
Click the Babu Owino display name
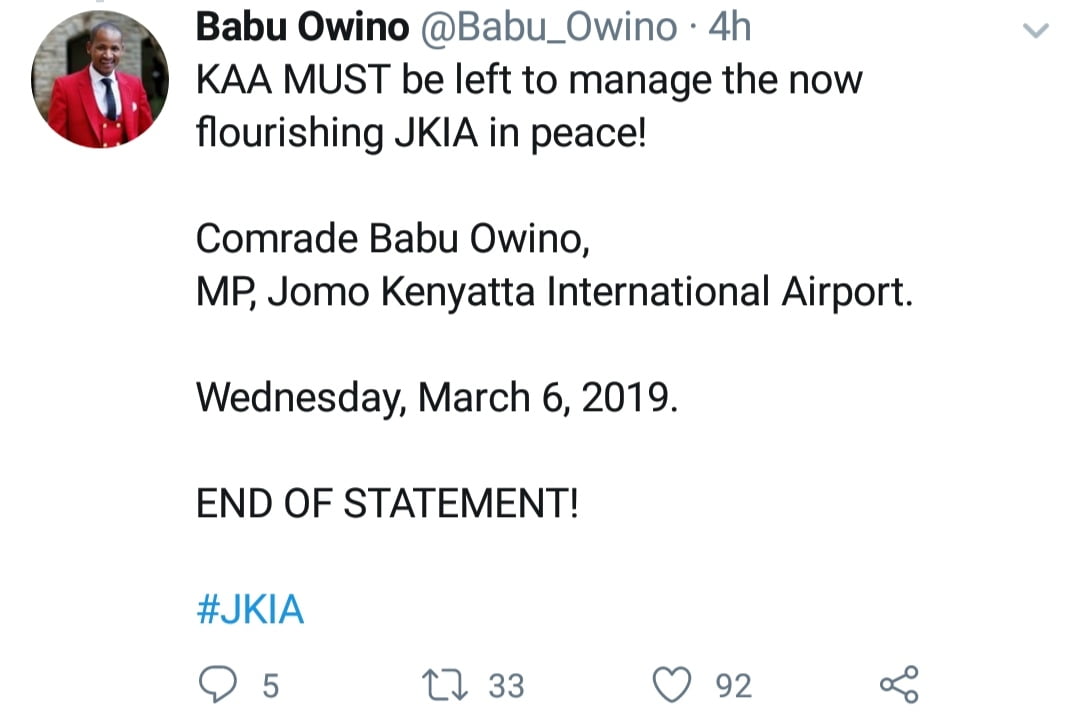pos(302,28)
